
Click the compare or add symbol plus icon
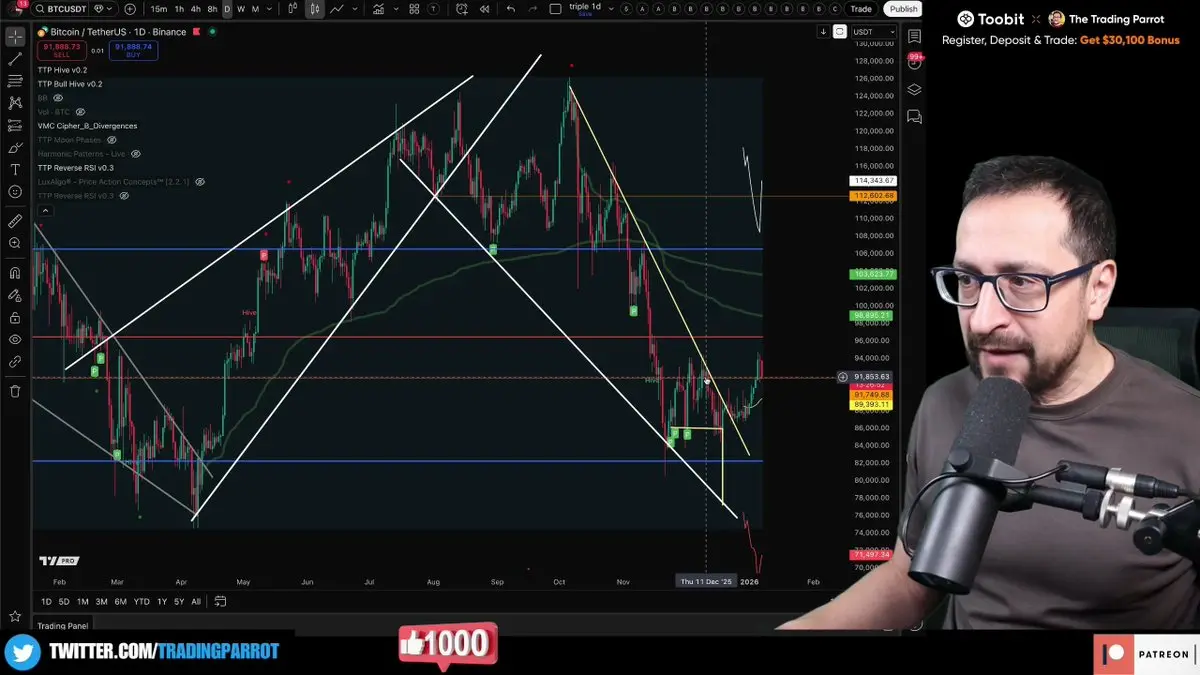[x=130, y=9]
